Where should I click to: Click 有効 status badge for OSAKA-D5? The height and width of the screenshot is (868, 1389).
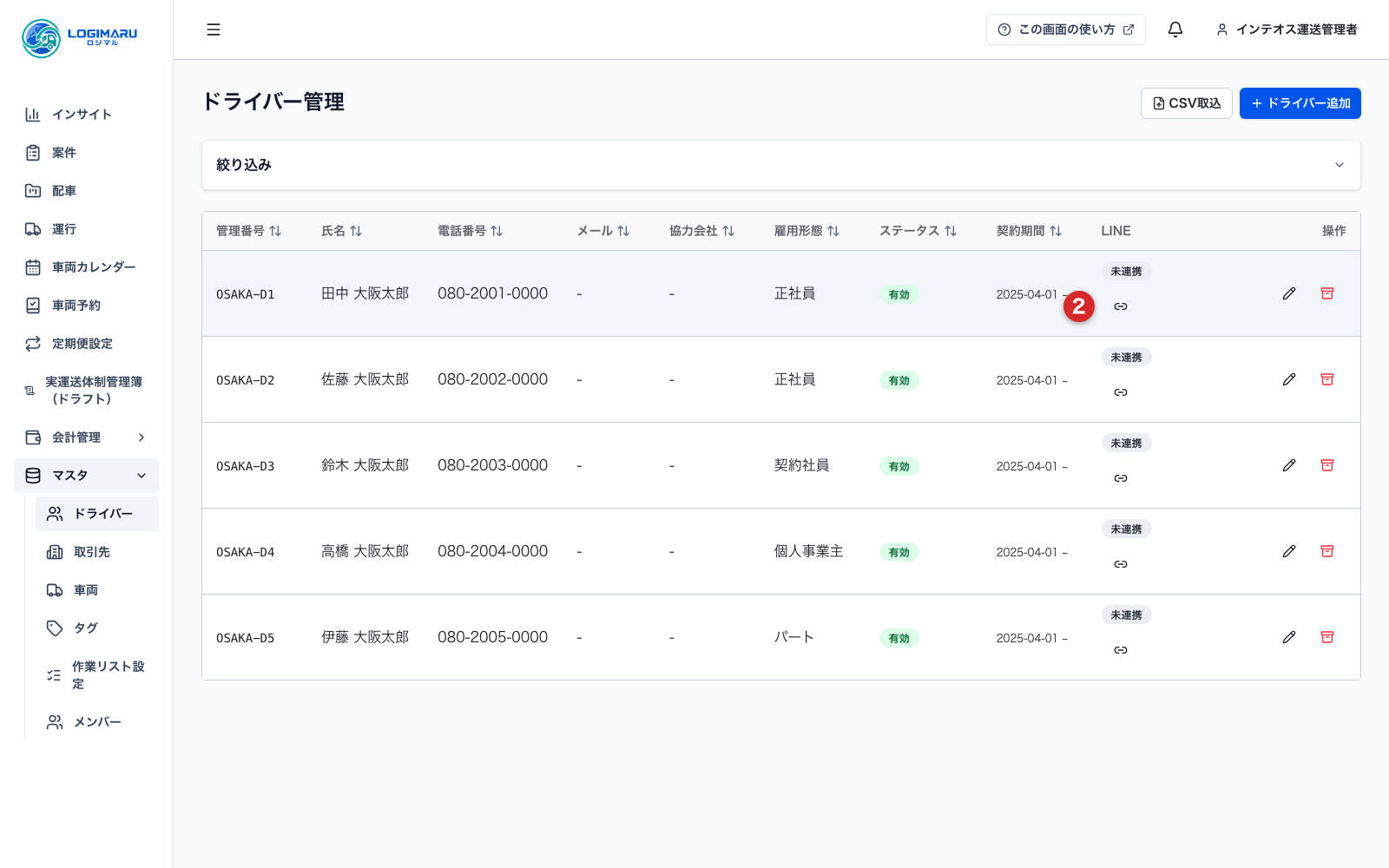899,638
